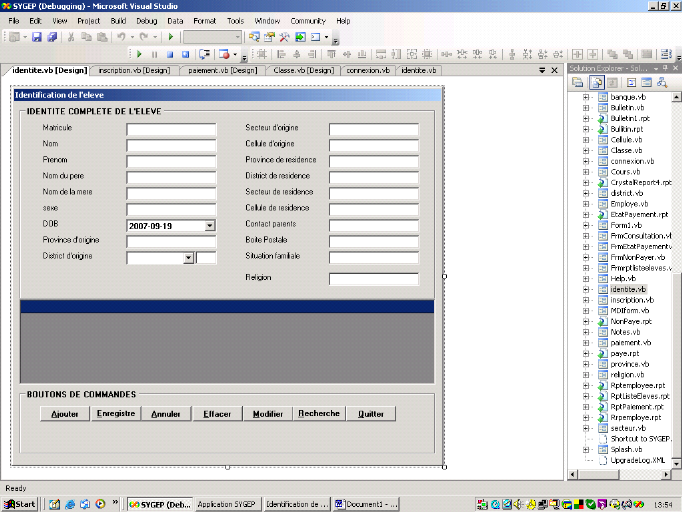Click the Matricule text field

point(171,129)
